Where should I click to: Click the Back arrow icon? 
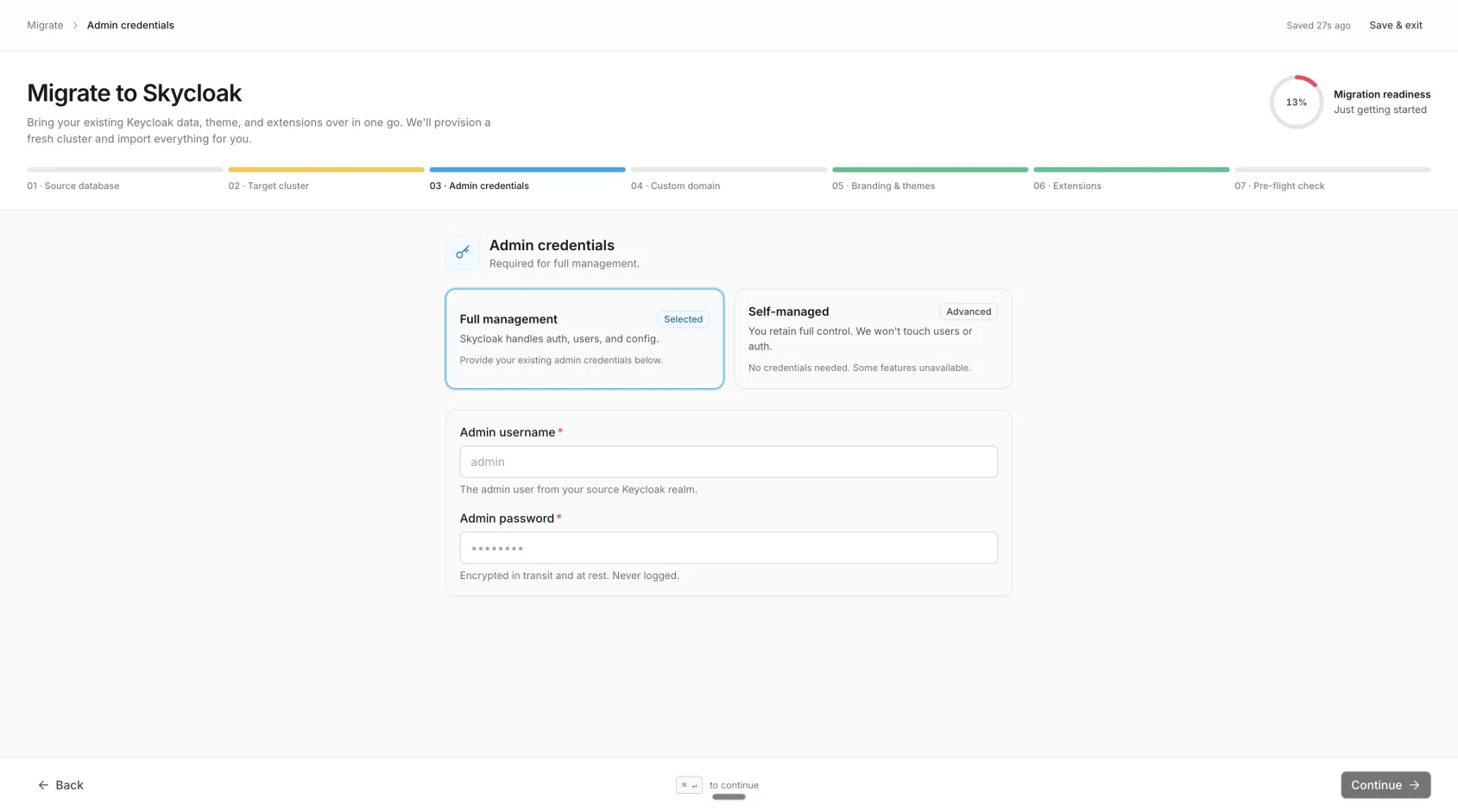coord(43,785)
